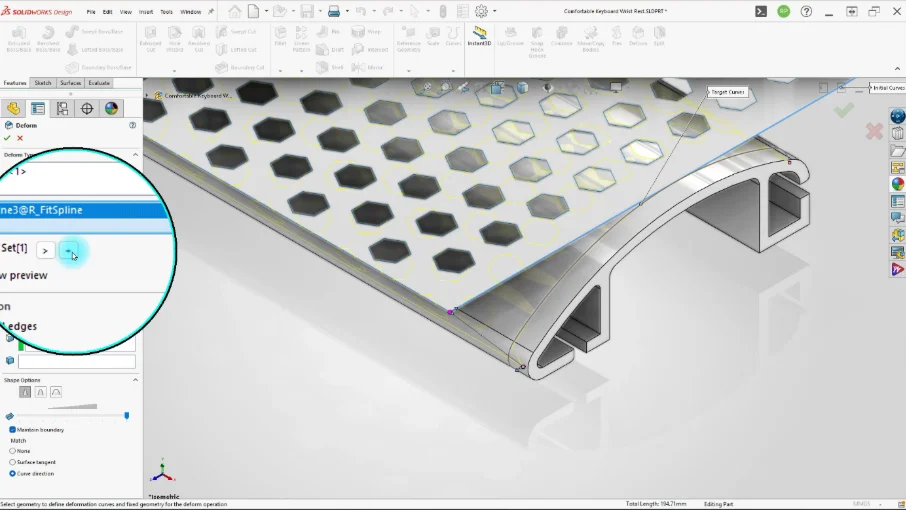Open the Insert menu
906x510 pixels.
[146, 12]
